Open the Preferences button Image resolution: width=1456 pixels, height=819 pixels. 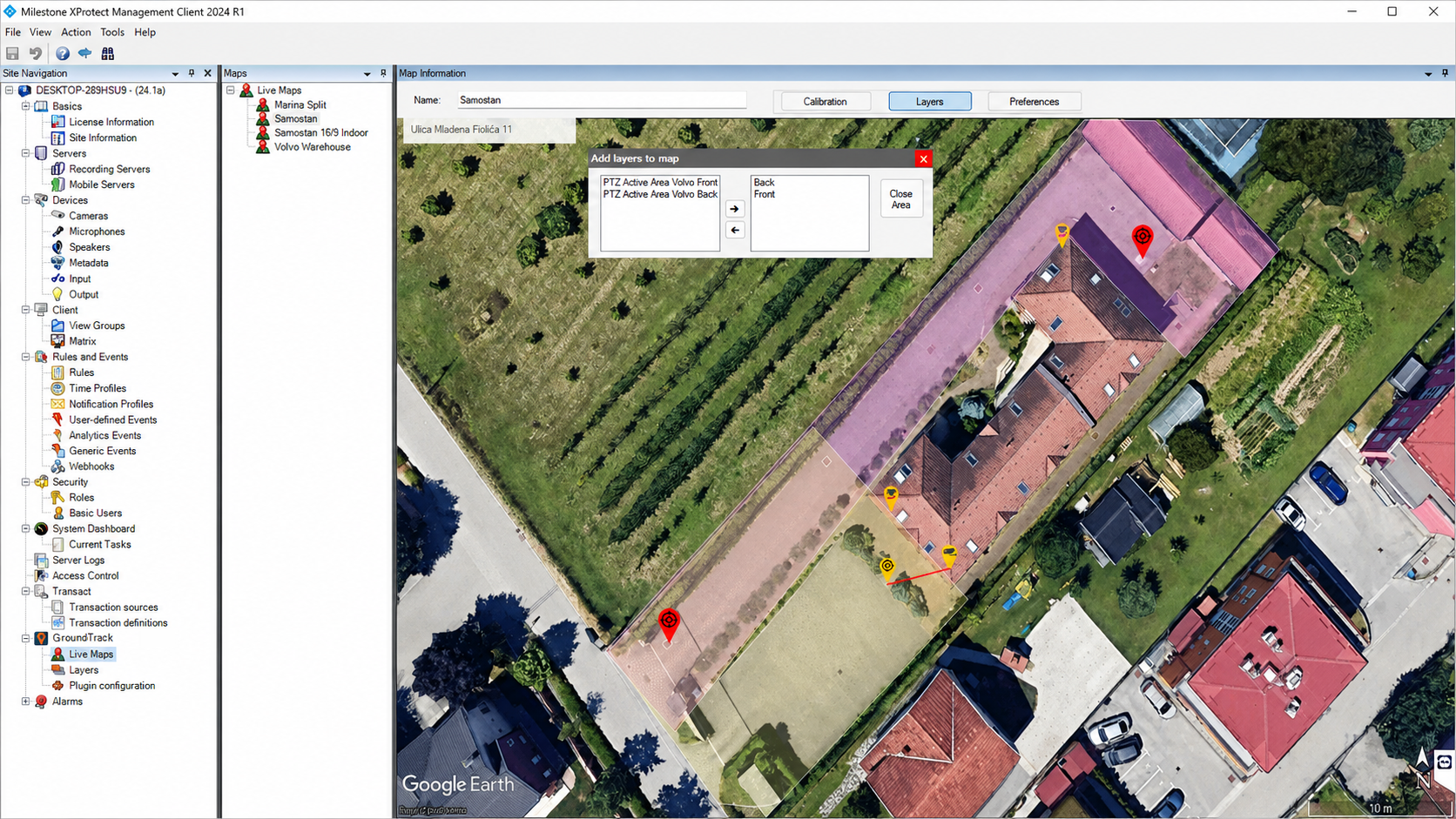1035,102
